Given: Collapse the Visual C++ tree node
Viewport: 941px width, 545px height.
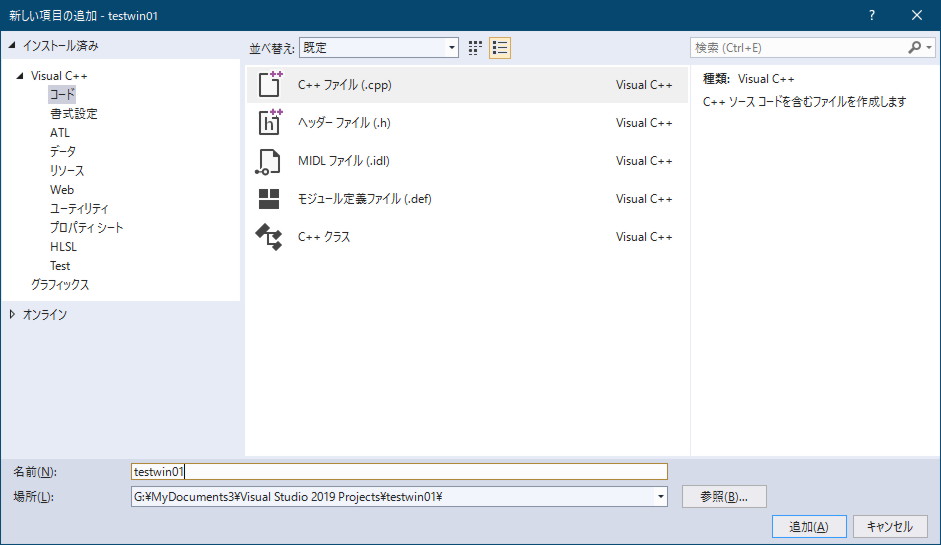Looking at the screenshot, I should [x=20, y=76].
